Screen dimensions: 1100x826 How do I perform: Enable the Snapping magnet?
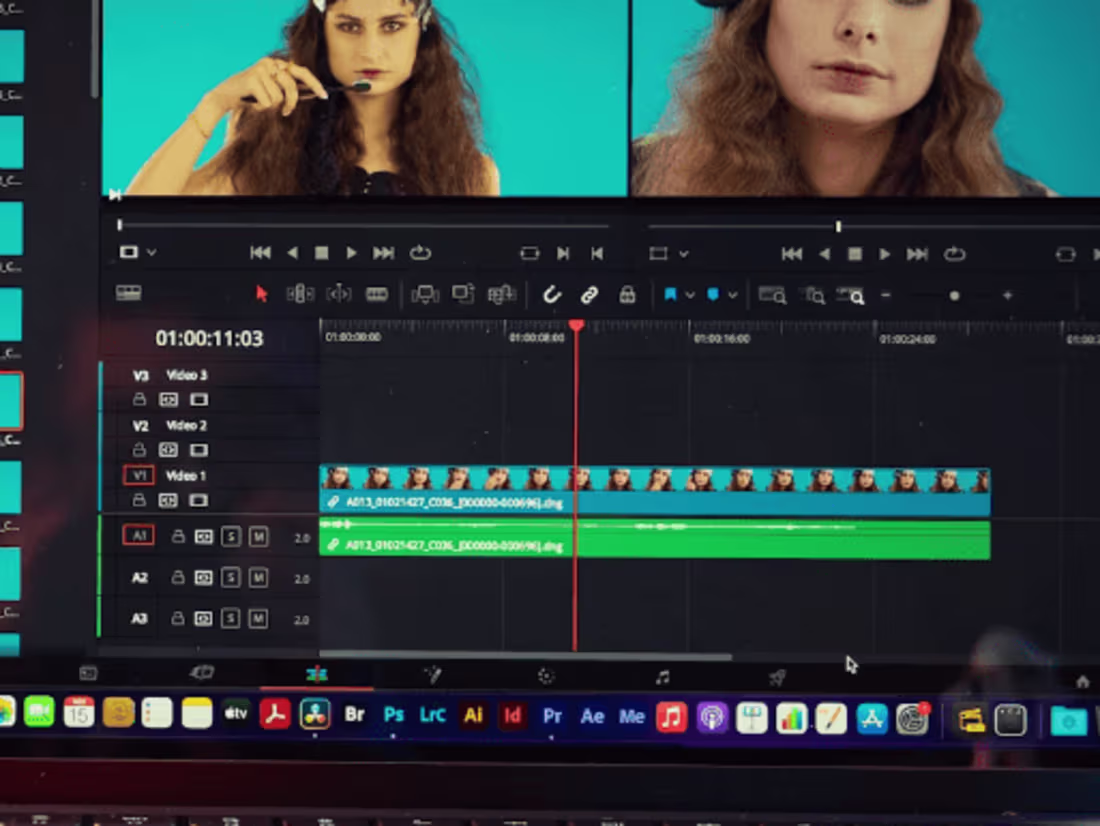coord(551,295)
